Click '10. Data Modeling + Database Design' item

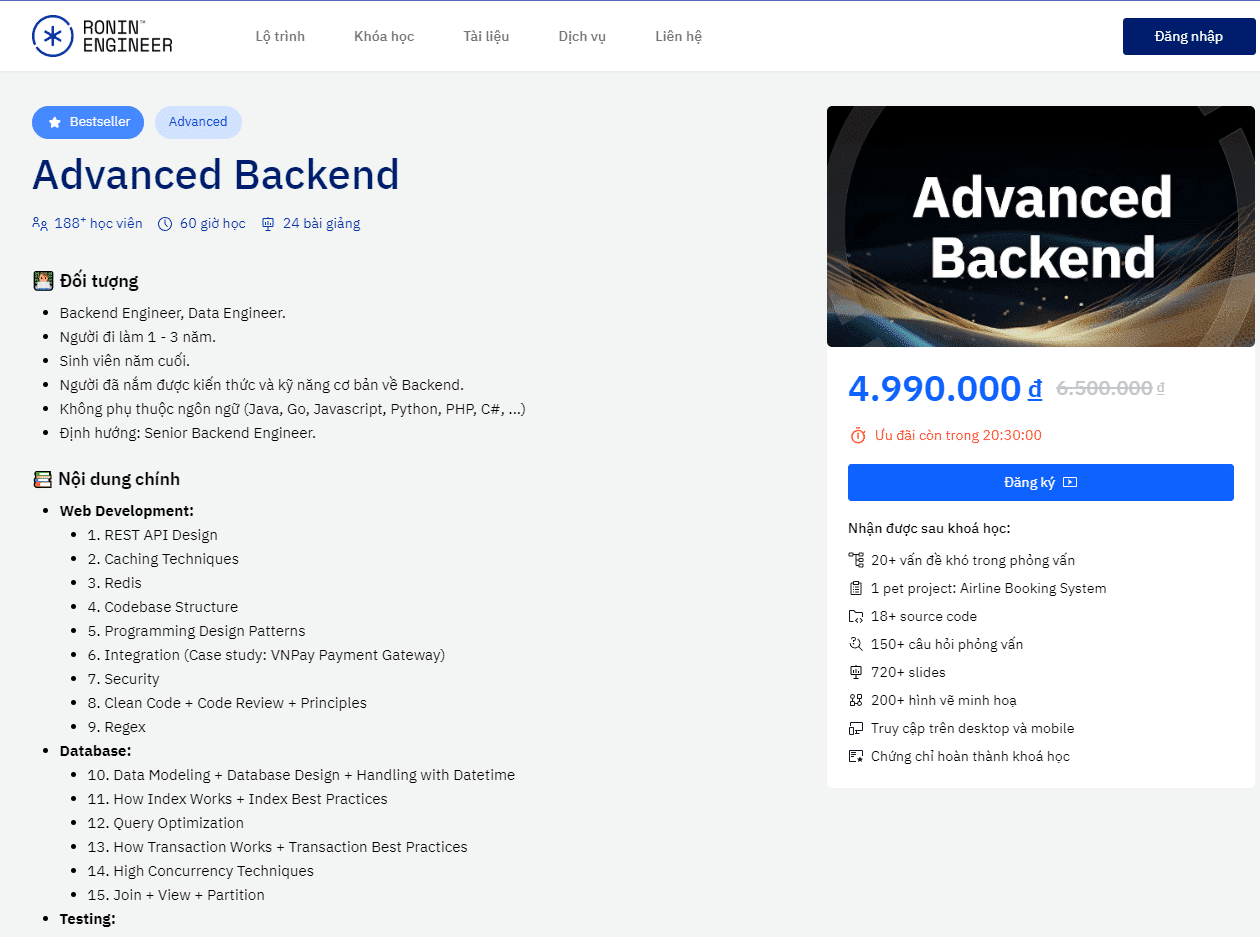pos(301,775)
